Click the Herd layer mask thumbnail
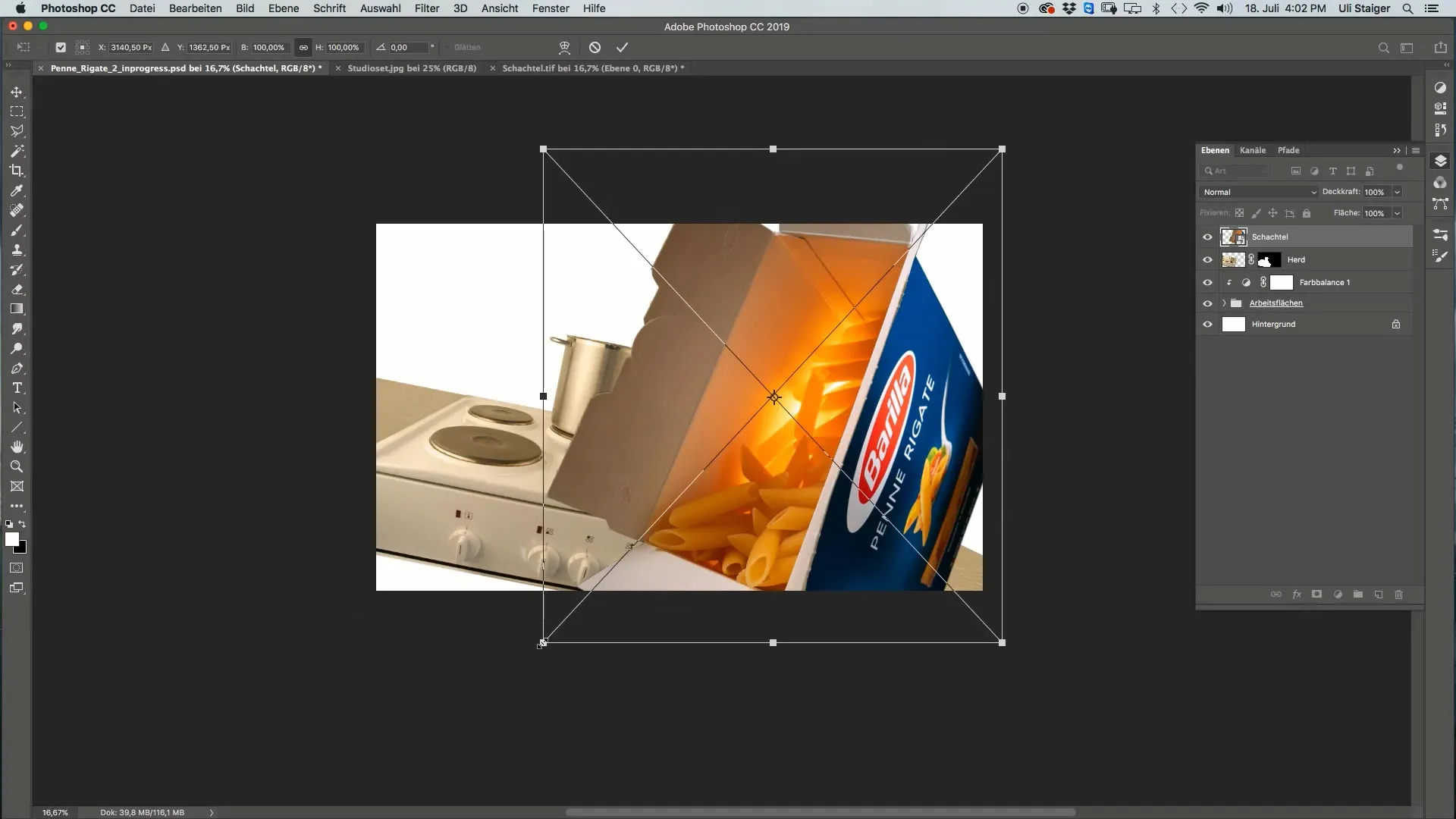The width and height of the screenshot is (1456, 819). point(1269,259)
